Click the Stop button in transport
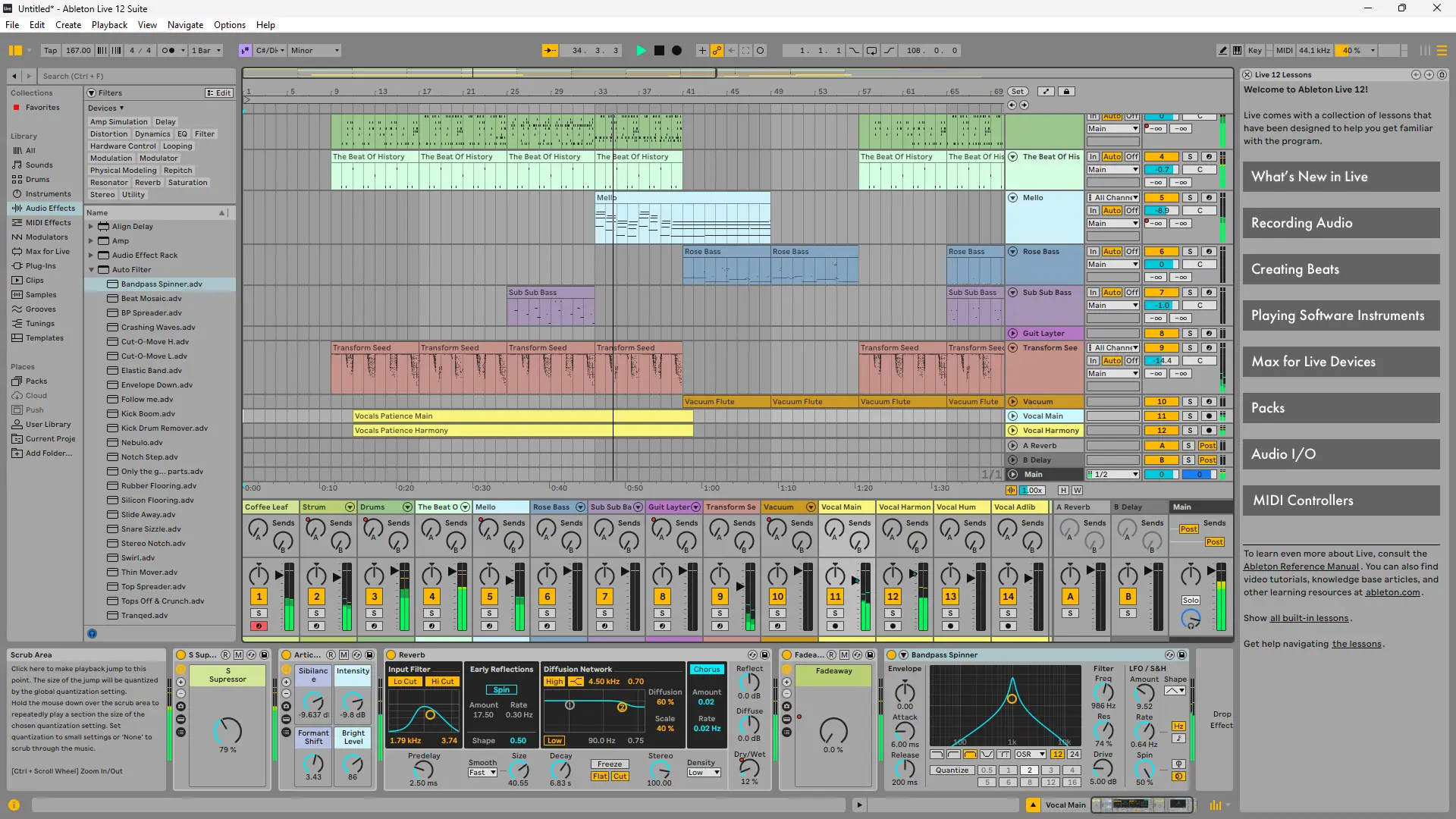 (x=659, y=51)
